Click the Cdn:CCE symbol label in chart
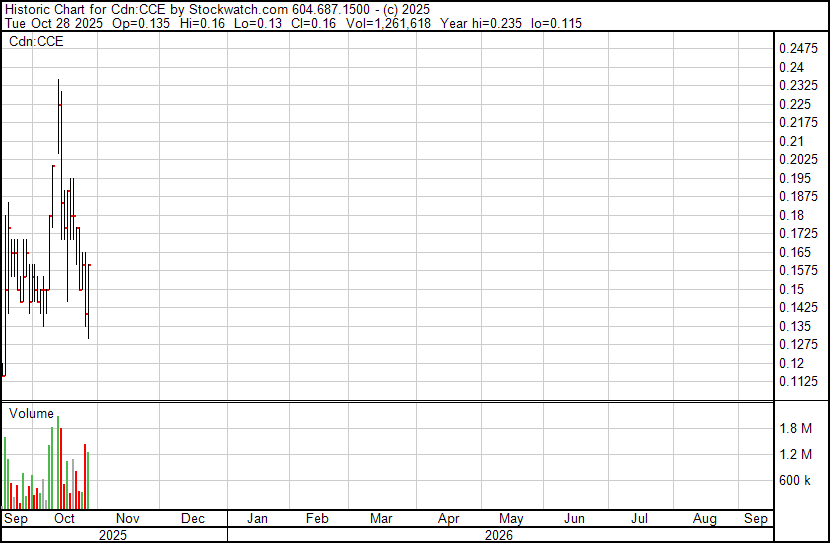 36,41
